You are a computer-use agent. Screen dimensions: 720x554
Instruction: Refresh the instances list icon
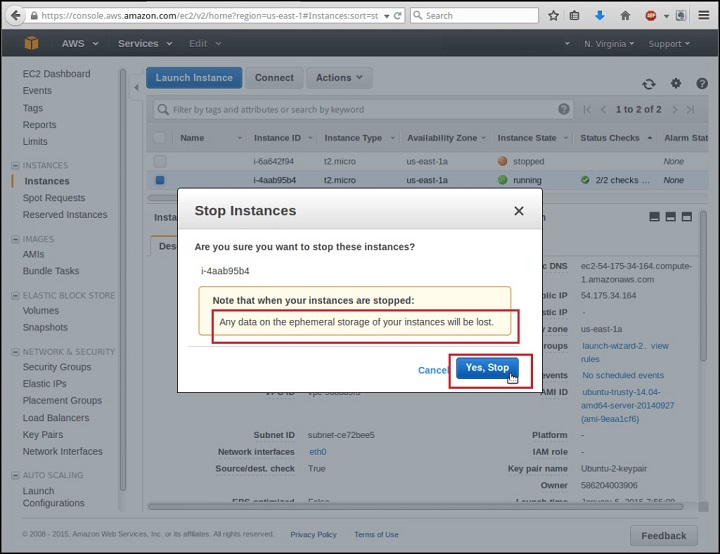point(649,84)
